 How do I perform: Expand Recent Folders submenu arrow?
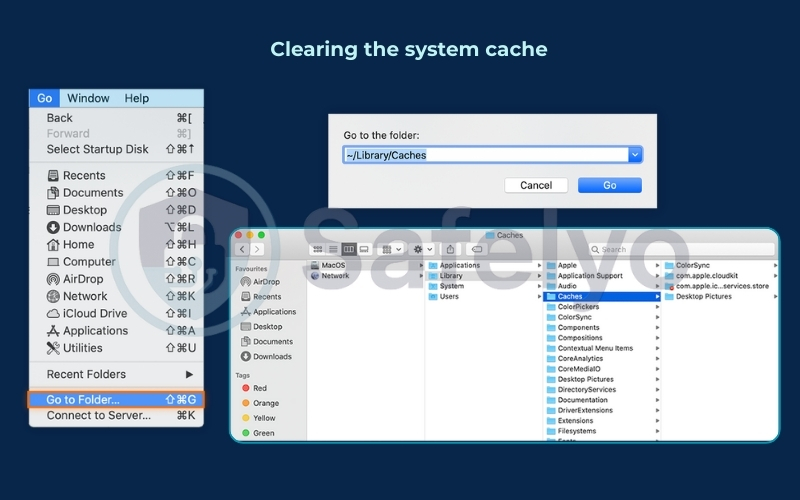pos(189,374)
